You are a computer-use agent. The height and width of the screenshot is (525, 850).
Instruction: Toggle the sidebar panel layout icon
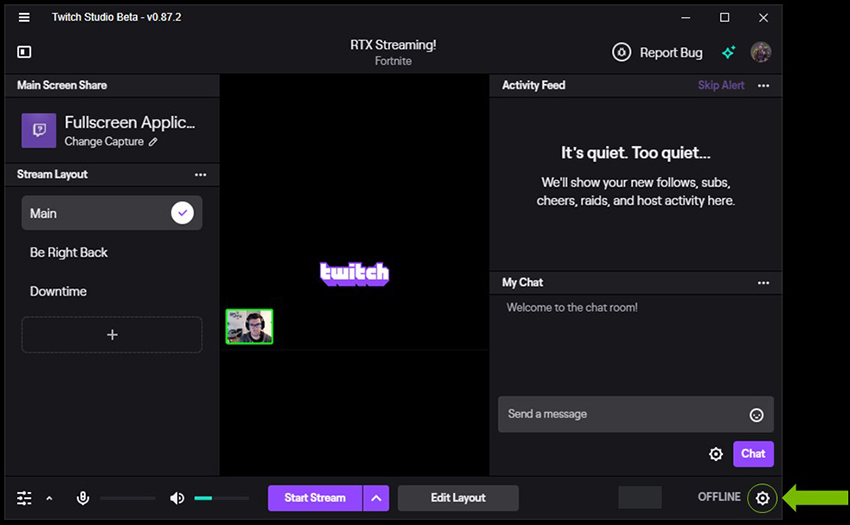(x=24, y=52)
